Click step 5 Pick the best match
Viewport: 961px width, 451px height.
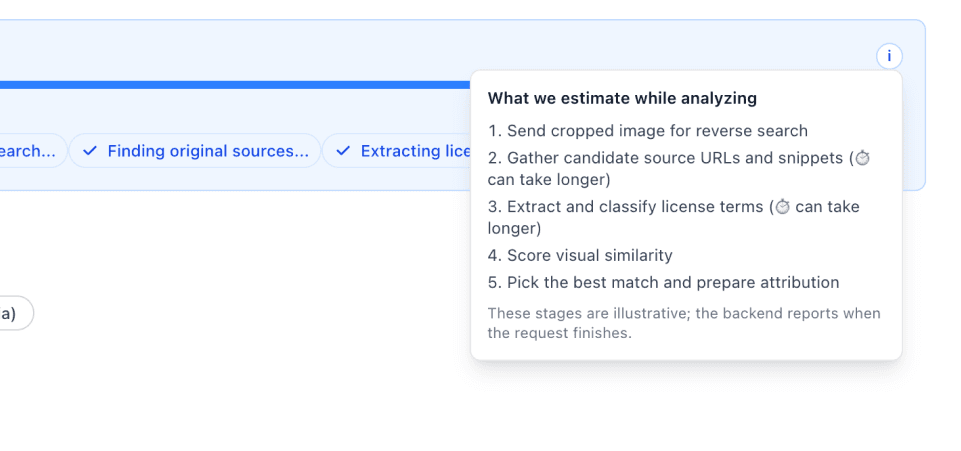pos(663,282)
